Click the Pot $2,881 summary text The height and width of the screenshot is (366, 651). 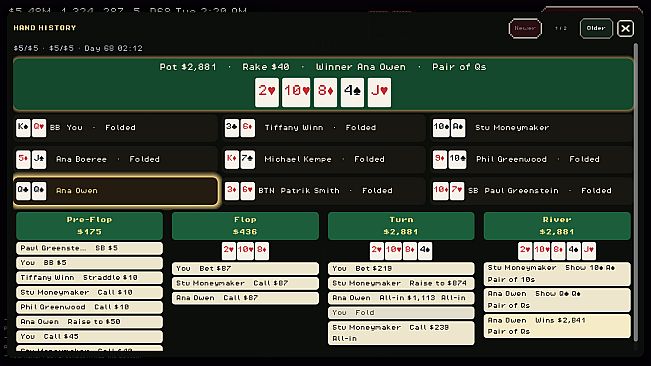[x=188, y=67]
